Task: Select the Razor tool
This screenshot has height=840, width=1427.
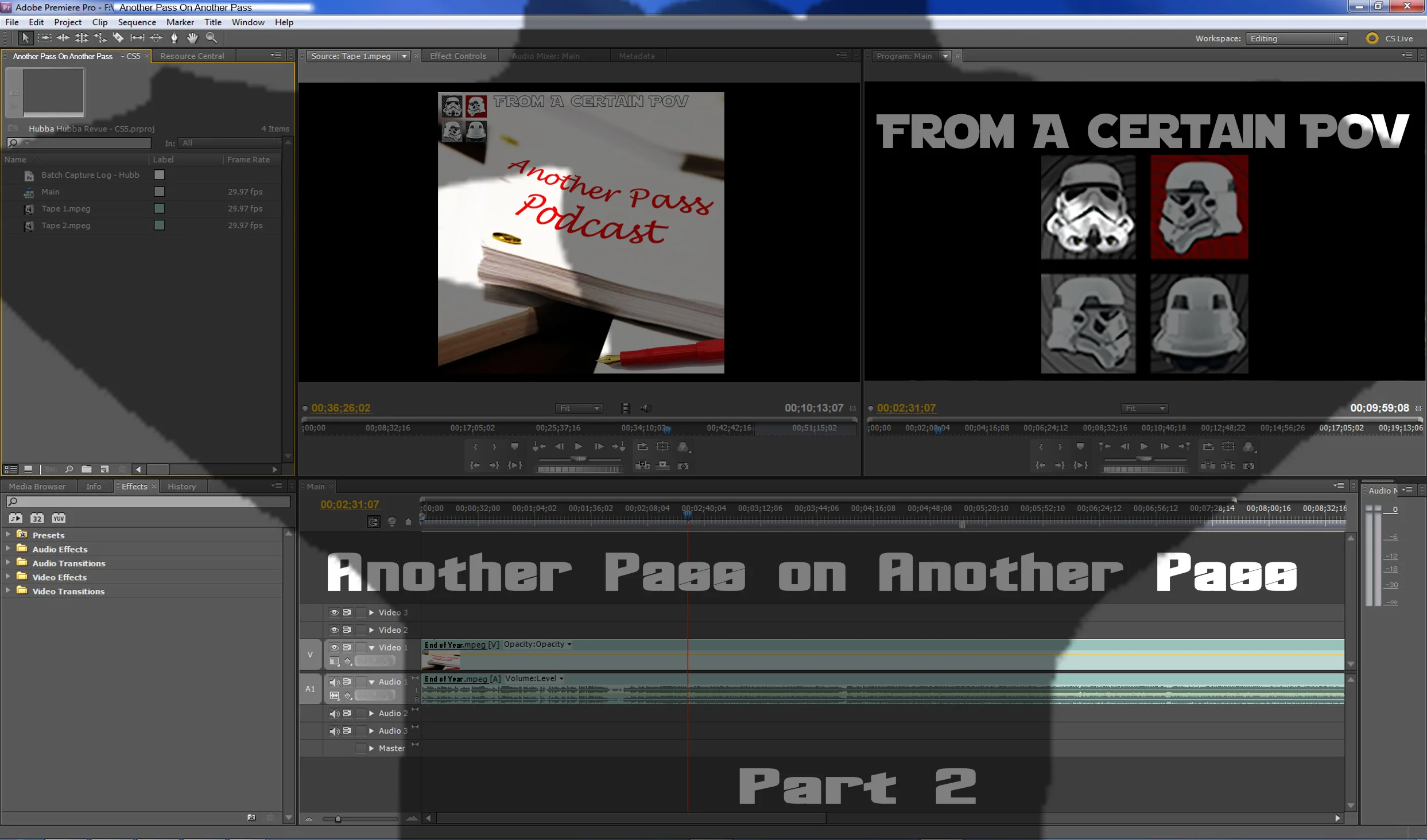Action: point(118,38)
